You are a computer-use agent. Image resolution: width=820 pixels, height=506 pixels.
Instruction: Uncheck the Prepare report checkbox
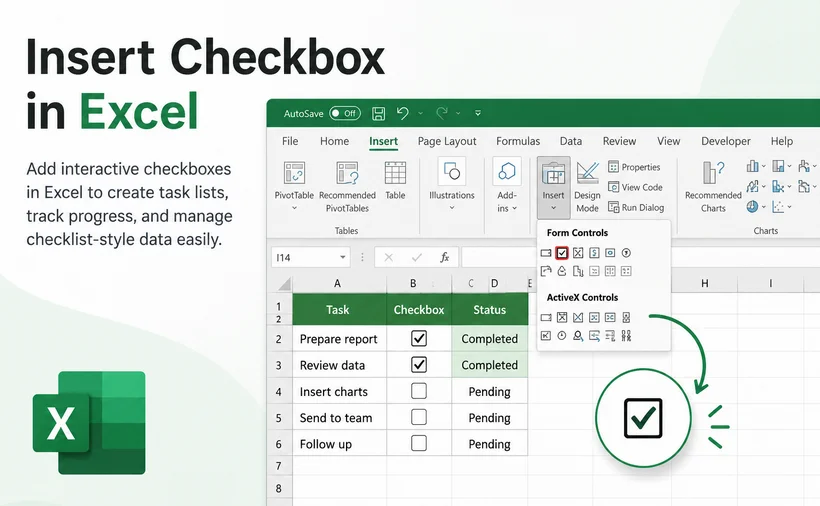click(x=419, y=338)
